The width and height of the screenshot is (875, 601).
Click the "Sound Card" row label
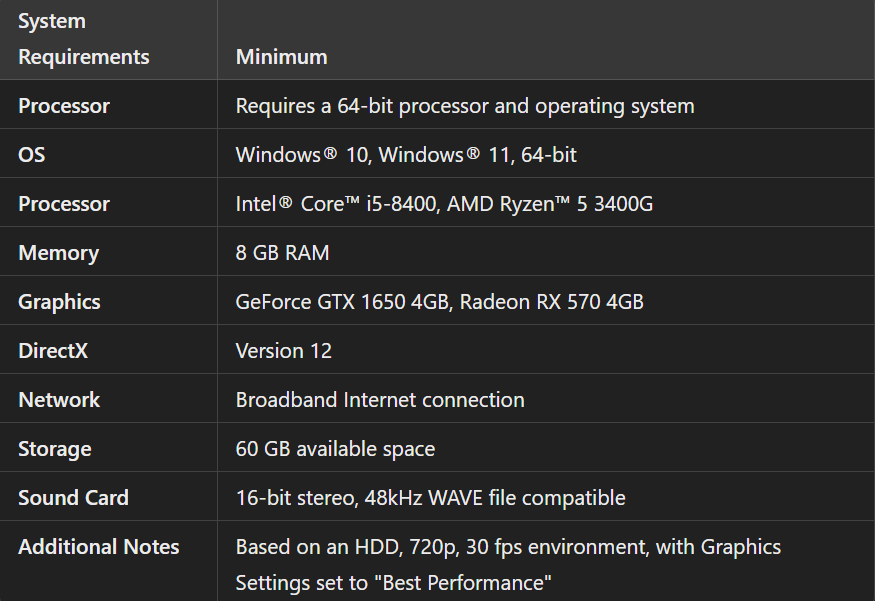point(73,498)
